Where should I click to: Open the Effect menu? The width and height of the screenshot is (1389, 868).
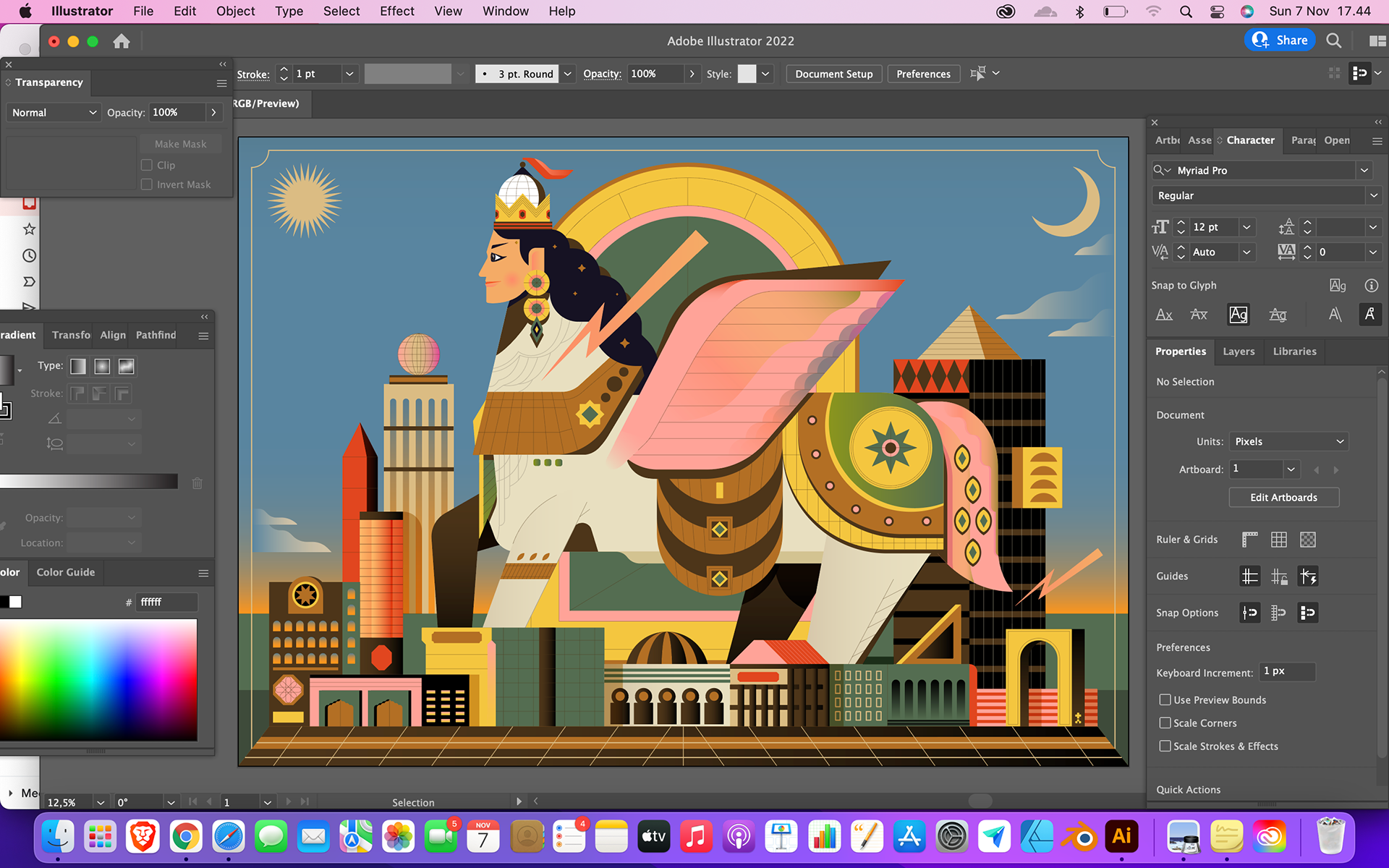[x=396, y=11]
